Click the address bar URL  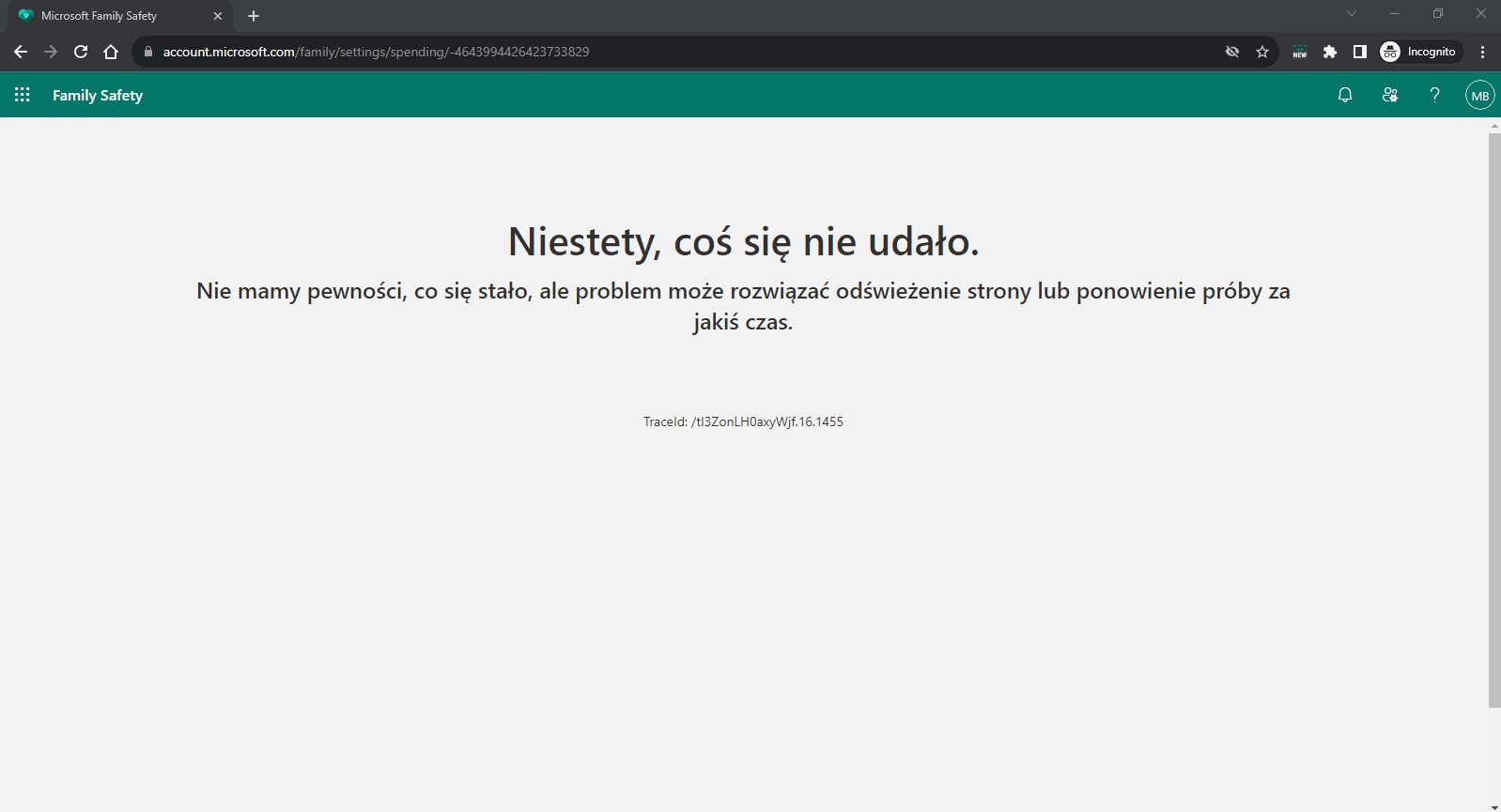(376, 52)
